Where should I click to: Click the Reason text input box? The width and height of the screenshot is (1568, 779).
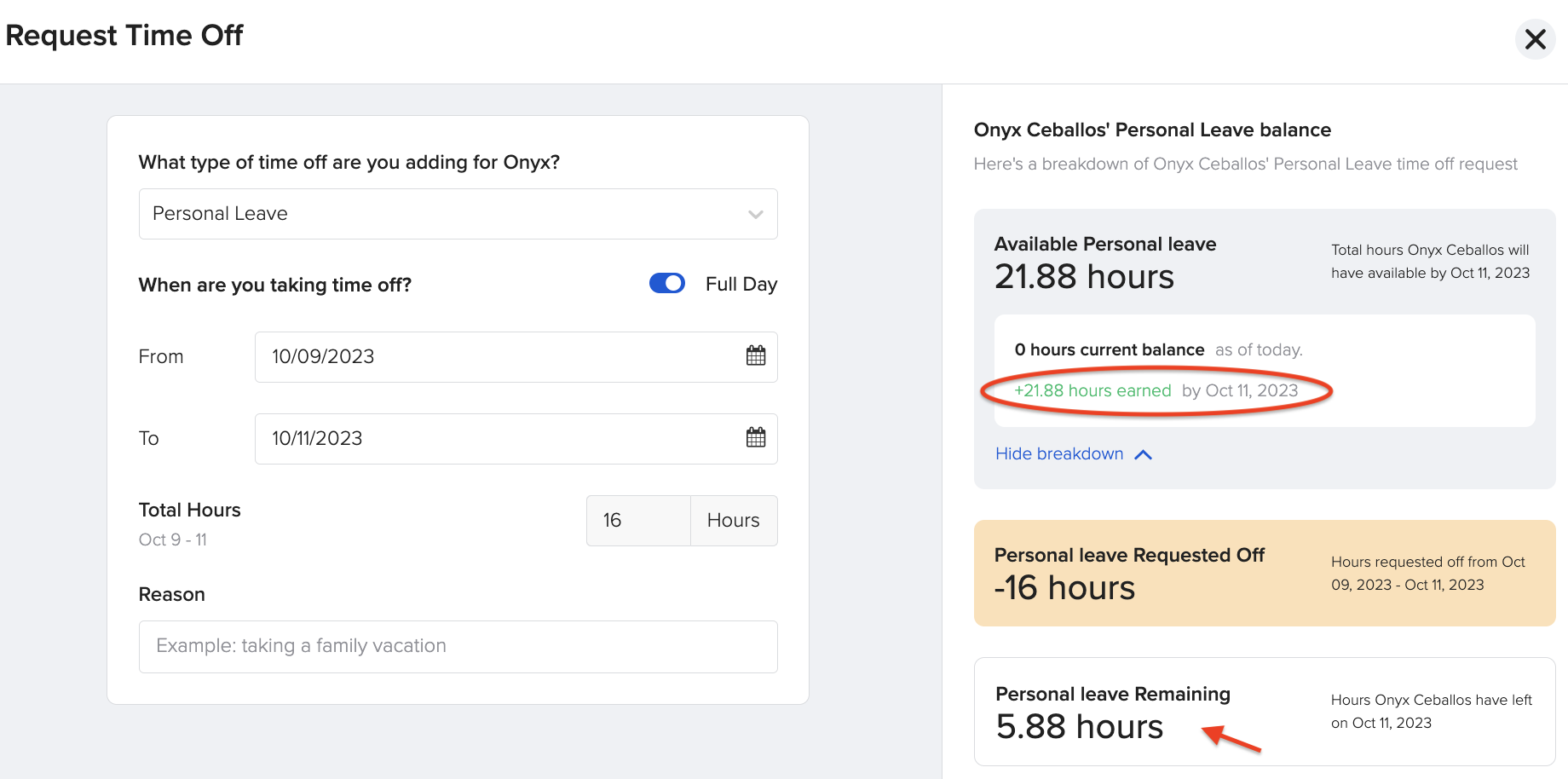click(x=458, y=647)
